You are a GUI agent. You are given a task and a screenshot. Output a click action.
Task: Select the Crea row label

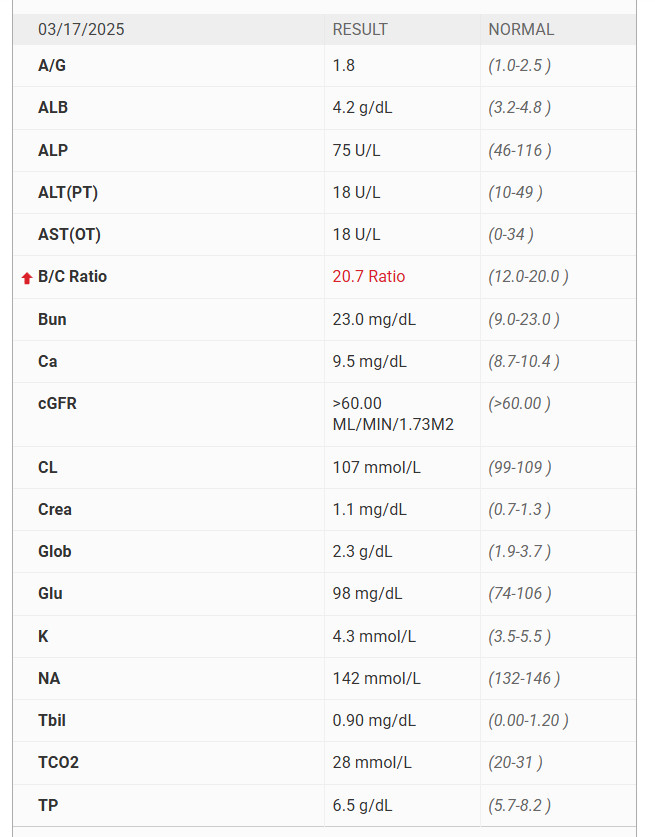coord(54,509)
